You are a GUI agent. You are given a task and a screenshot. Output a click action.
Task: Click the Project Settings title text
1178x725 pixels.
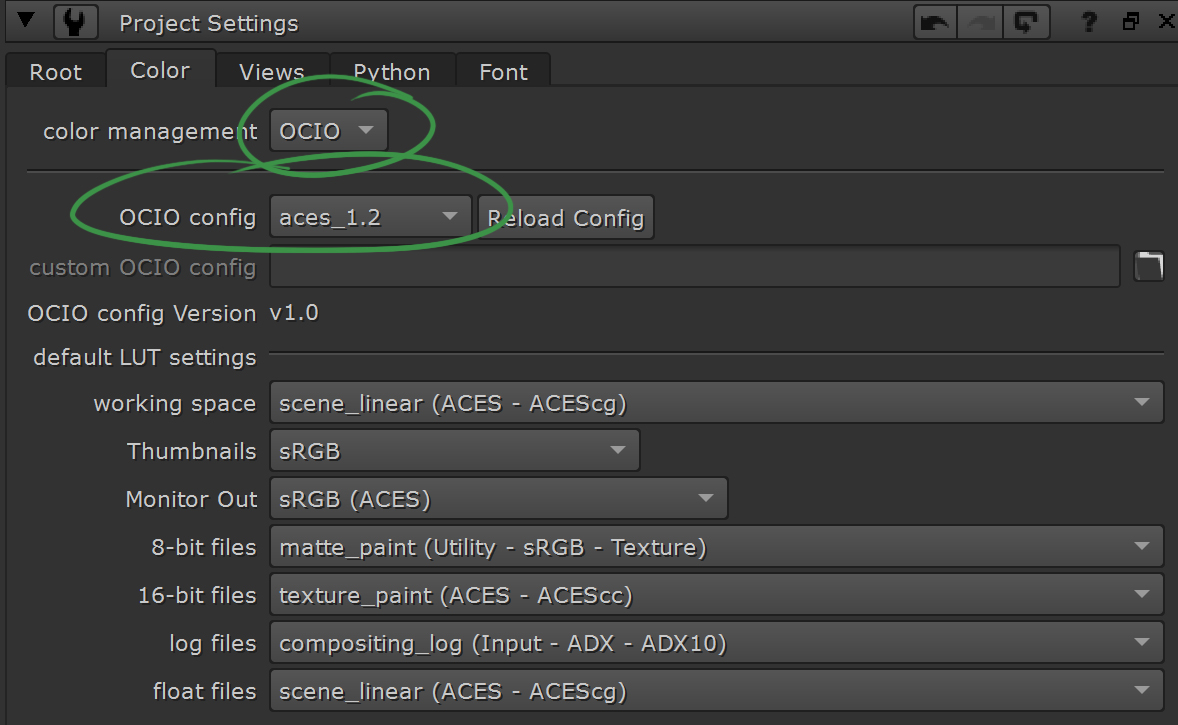point(209,23)
